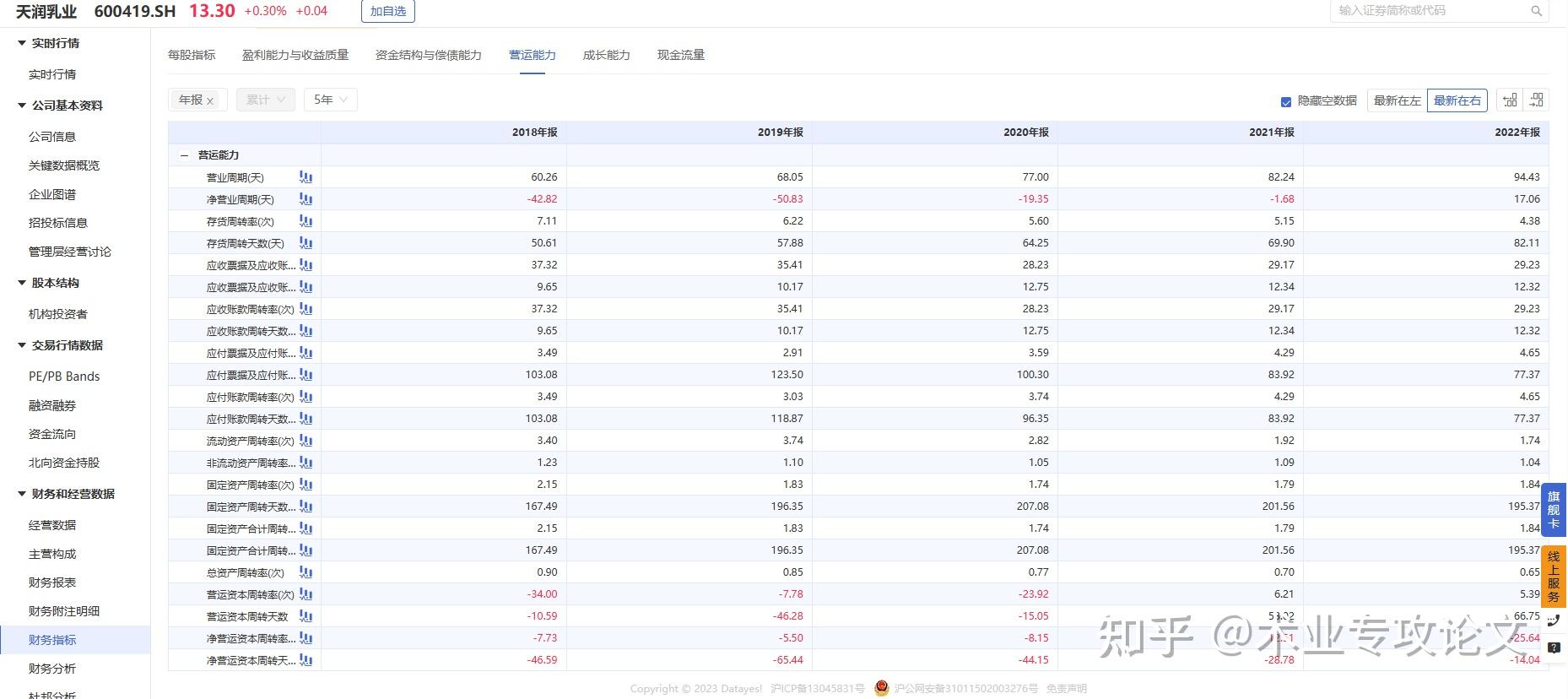Click the decrease decimal places icon

[1536, 100]
